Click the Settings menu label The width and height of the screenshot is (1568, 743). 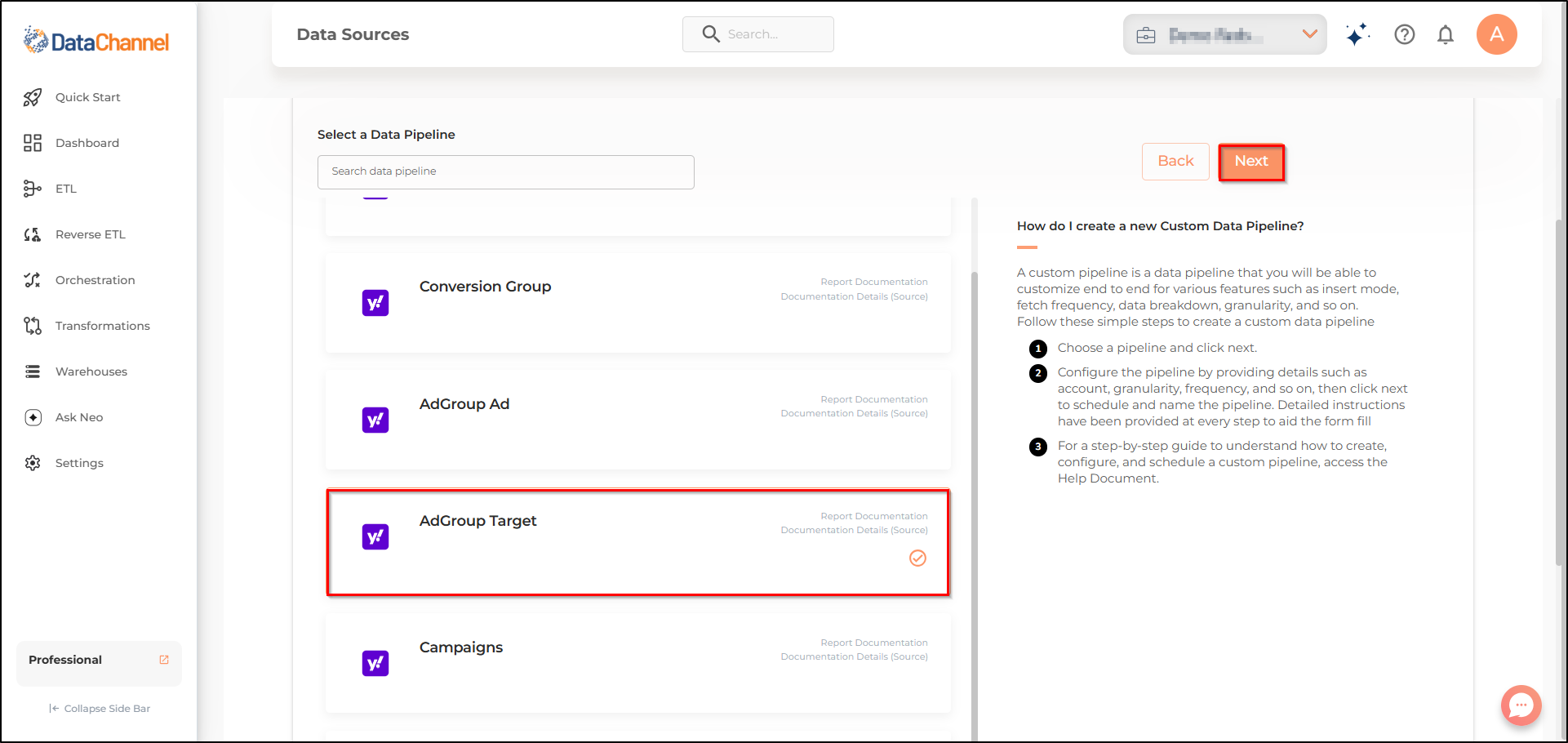coord(79,463)
